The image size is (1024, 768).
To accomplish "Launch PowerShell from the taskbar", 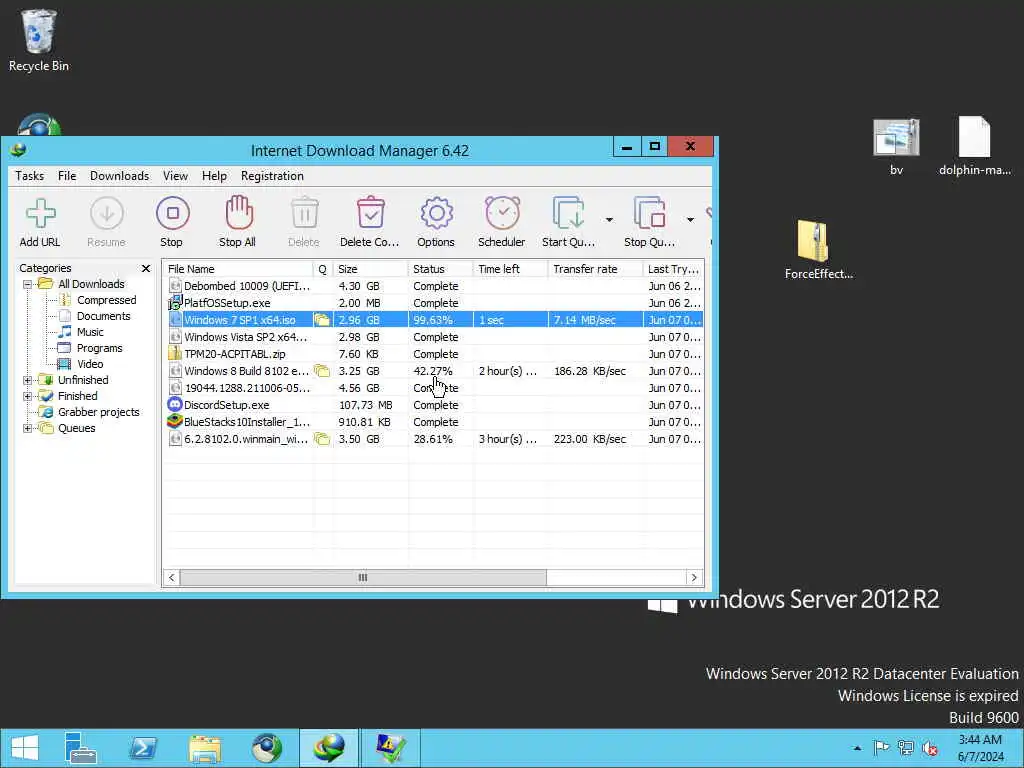I will tap(143, 748).
